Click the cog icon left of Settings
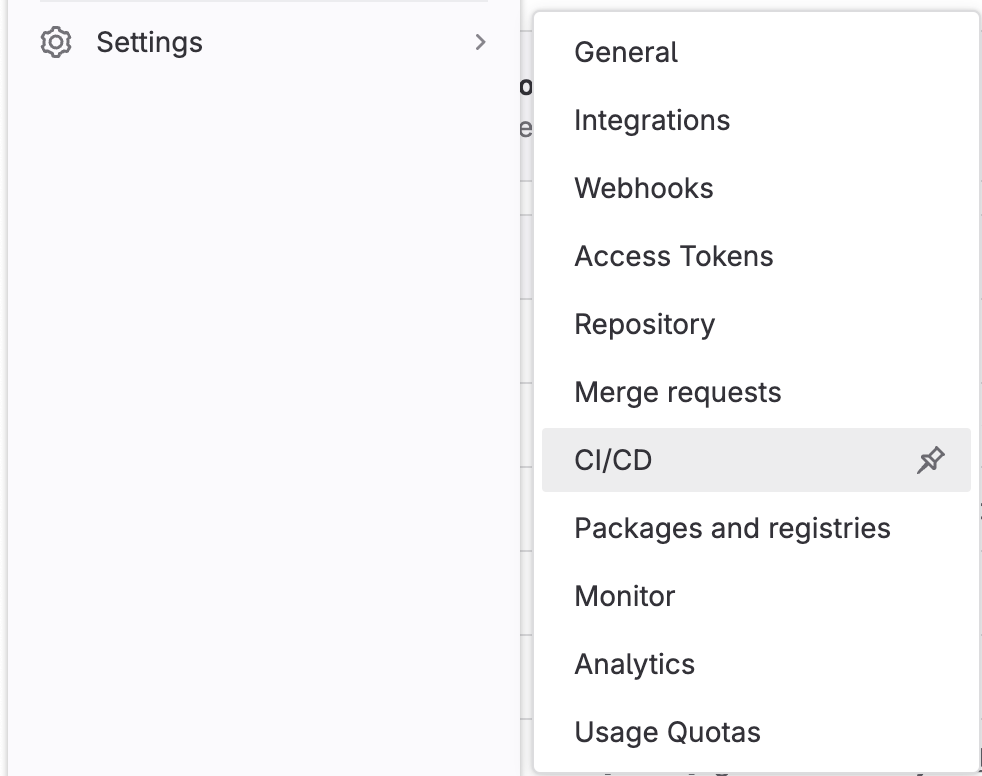Image resolution: width=982 pixels, height=776 pixels. pyautogui.click(x=56, y=43)
